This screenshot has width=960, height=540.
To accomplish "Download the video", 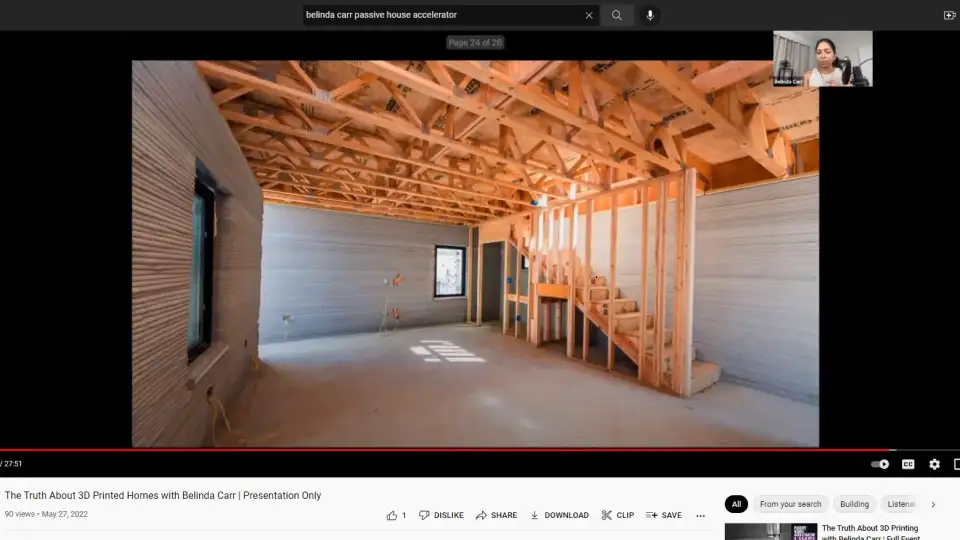I will (559, 515).
